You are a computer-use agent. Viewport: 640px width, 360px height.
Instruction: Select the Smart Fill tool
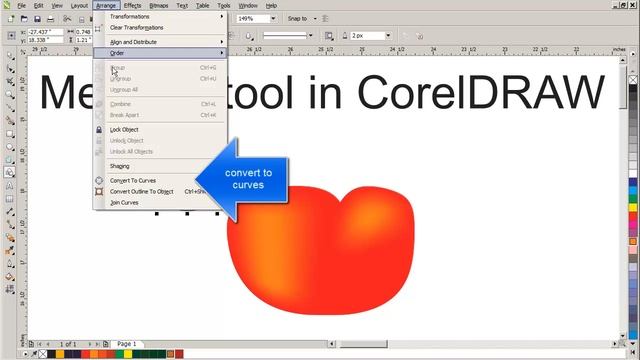pyautogui.click(x=10, y=121)
